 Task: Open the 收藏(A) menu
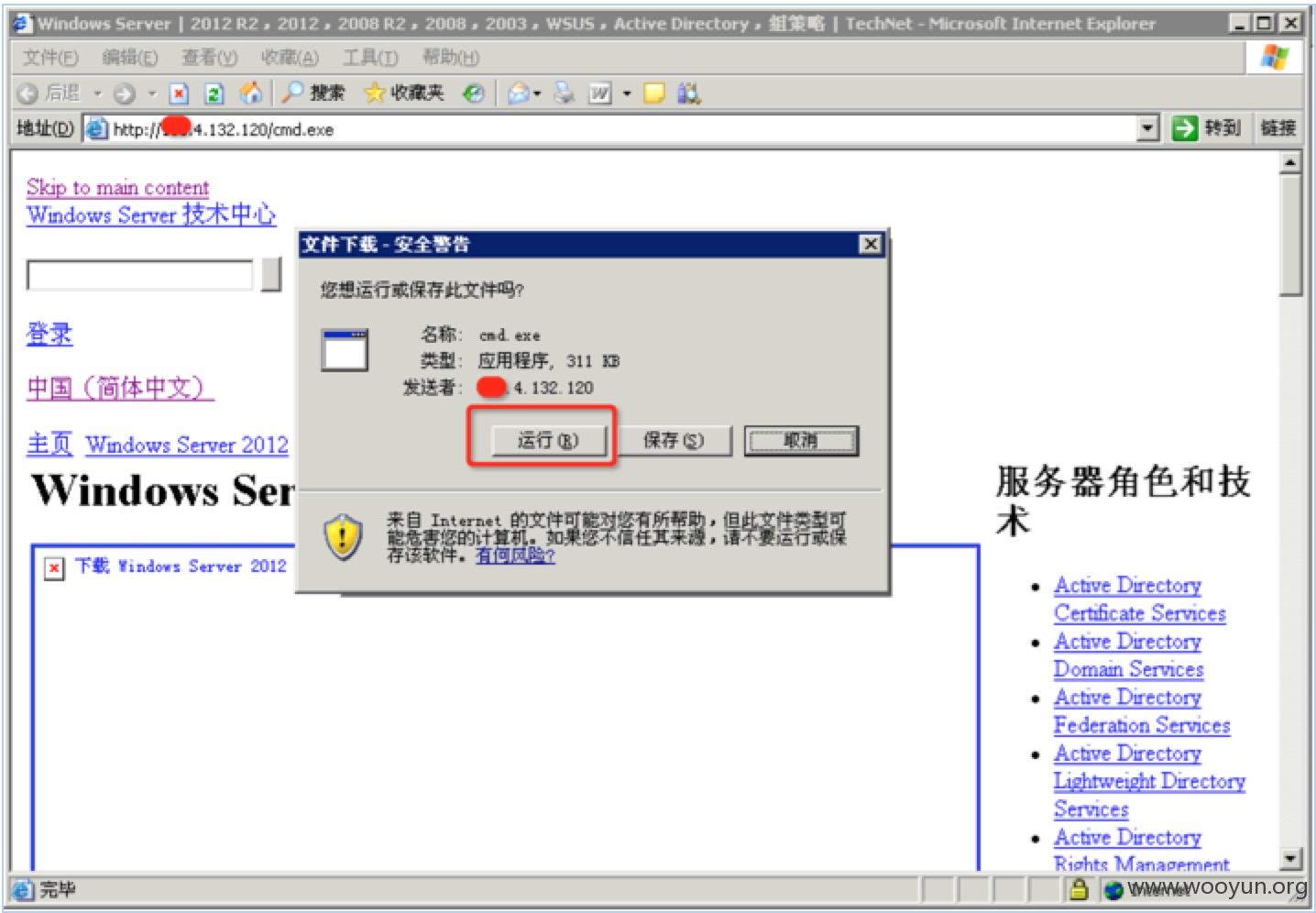pos(290,58)
